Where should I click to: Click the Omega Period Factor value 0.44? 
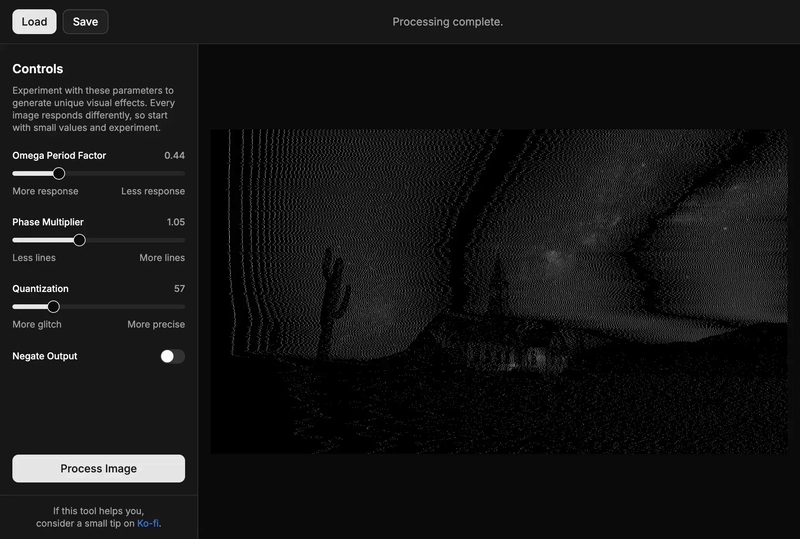(174, 156)
